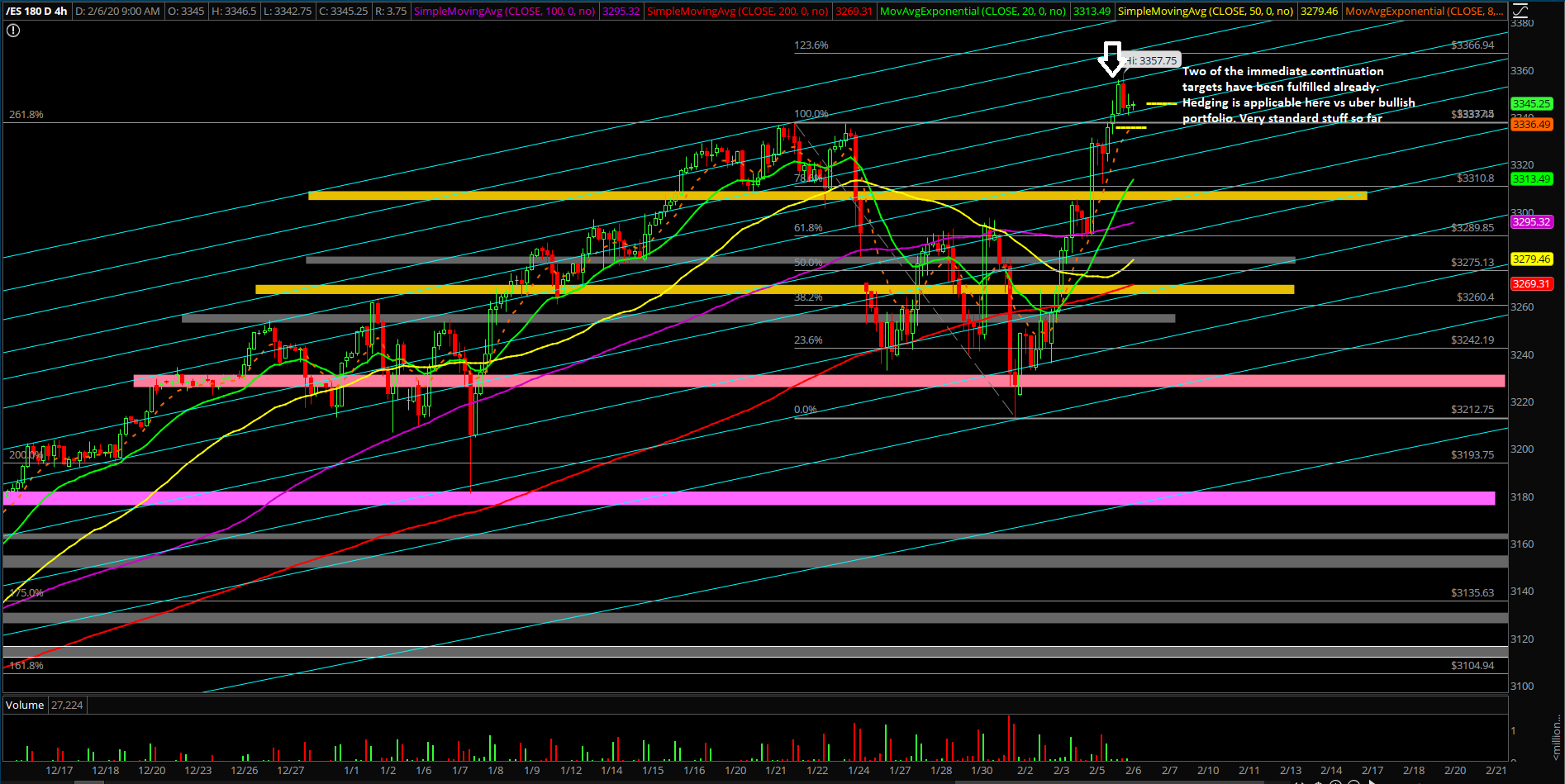Click the 3295.32 purple study value
Viewport: 1565px width, 784px height.
621,12
